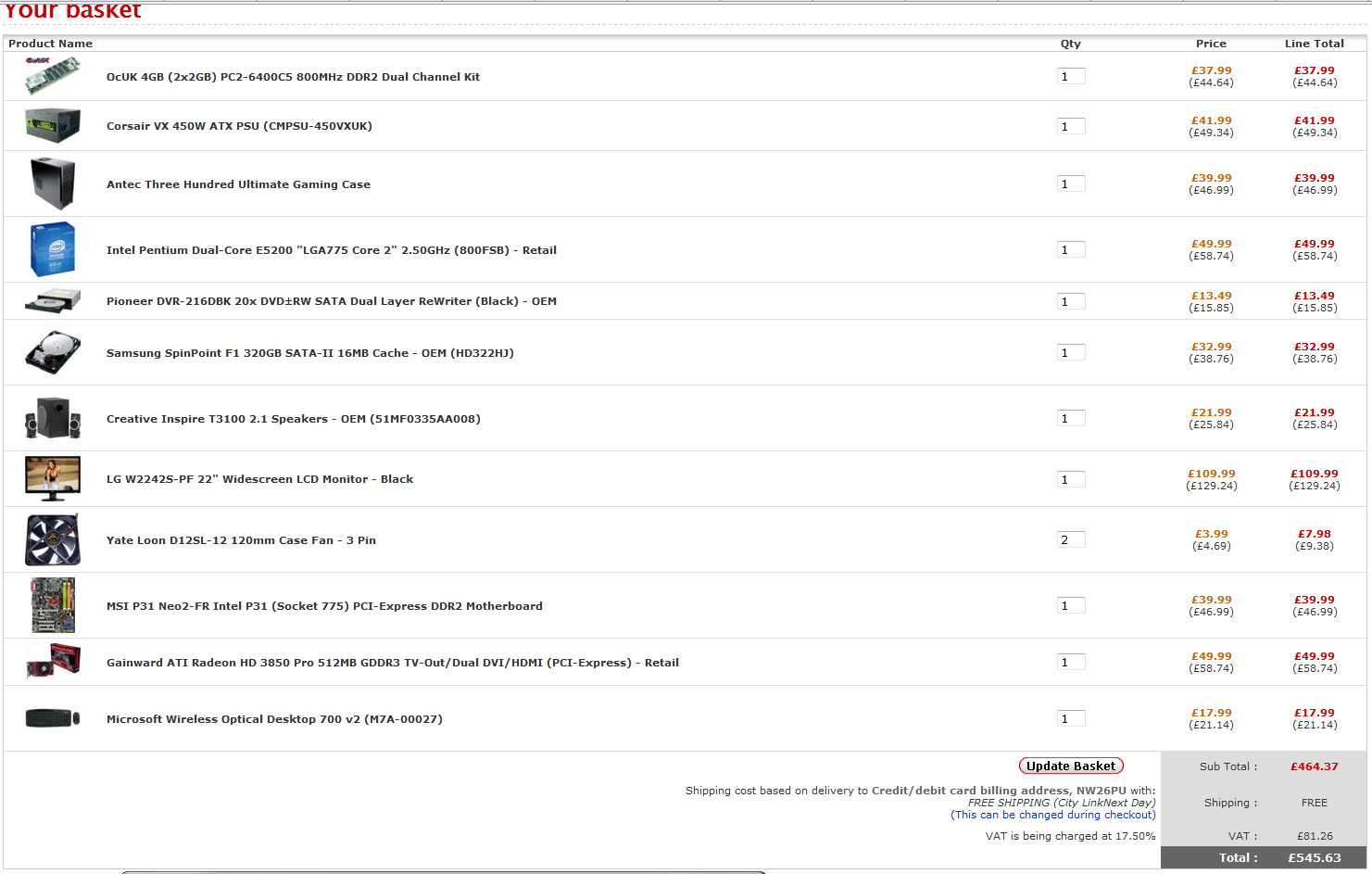1372x874 pixels.
Task: Focus the quantity field for MSI P31 motherboard
Action: pyautogui.click(x=1071, y=605)
